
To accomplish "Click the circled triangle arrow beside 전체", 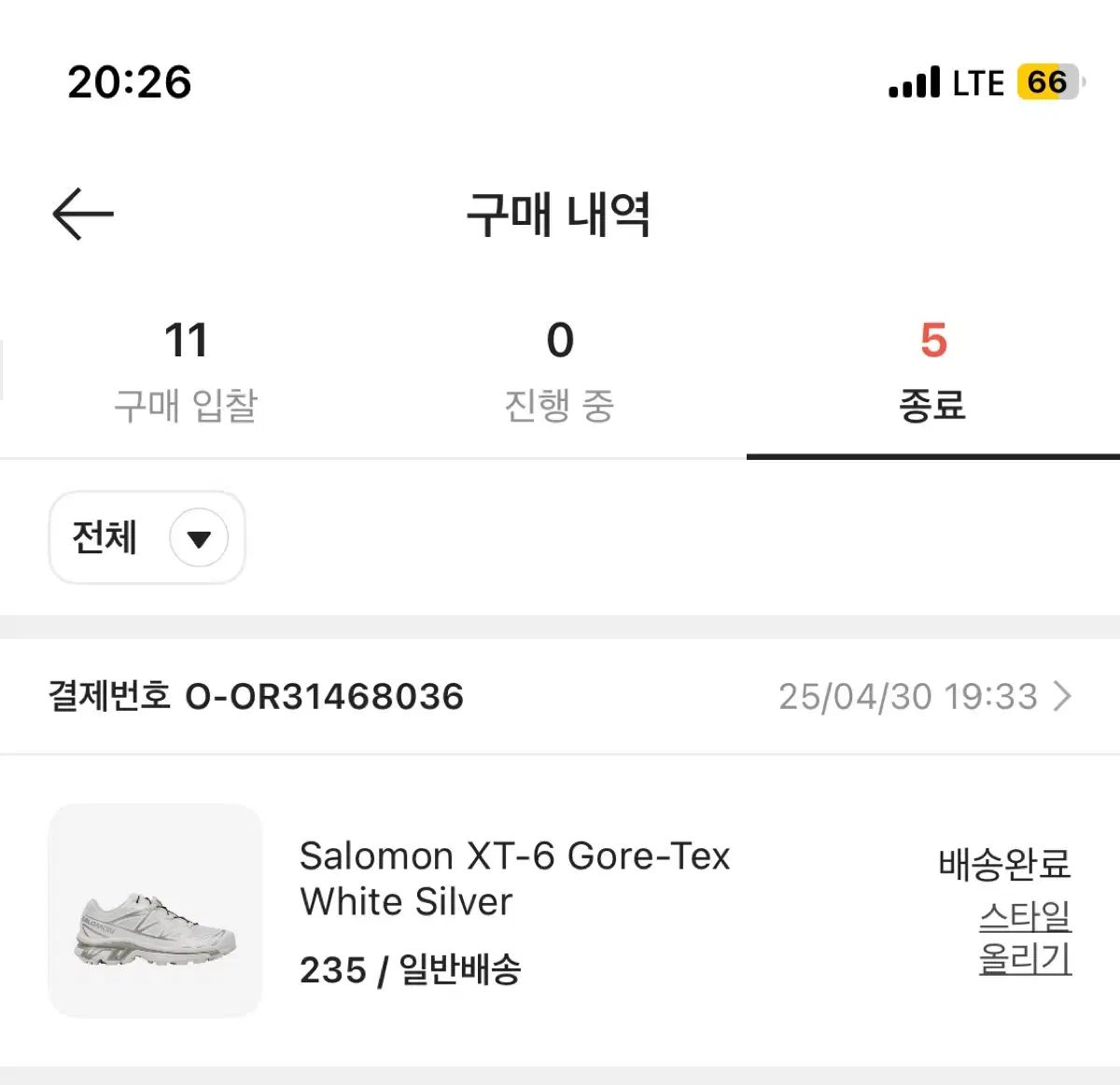I will pyautogui.click(x=199, y=538).
